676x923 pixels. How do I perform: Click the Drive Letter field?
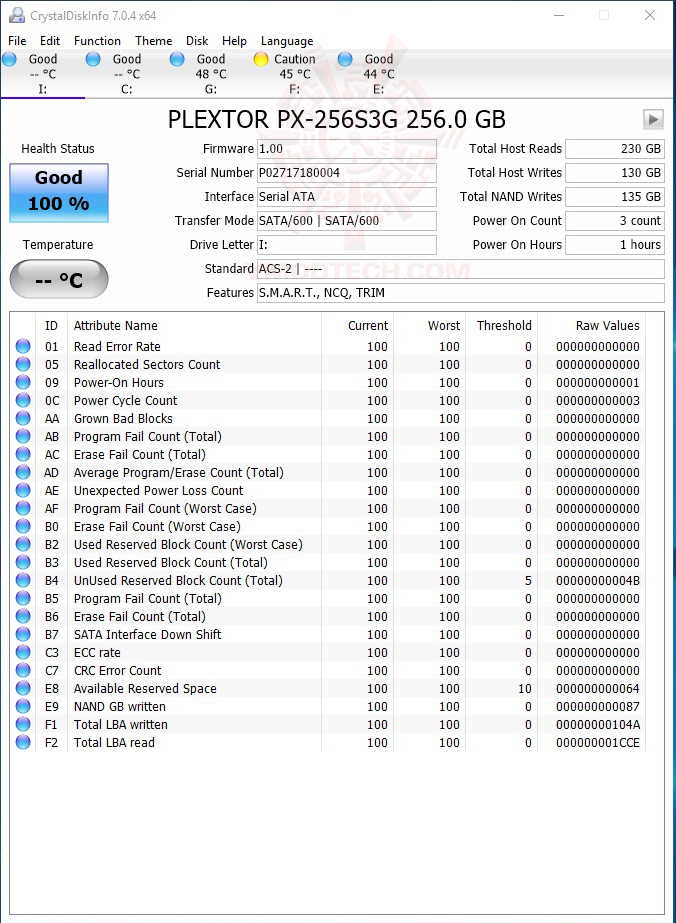(x=347, y=244)
